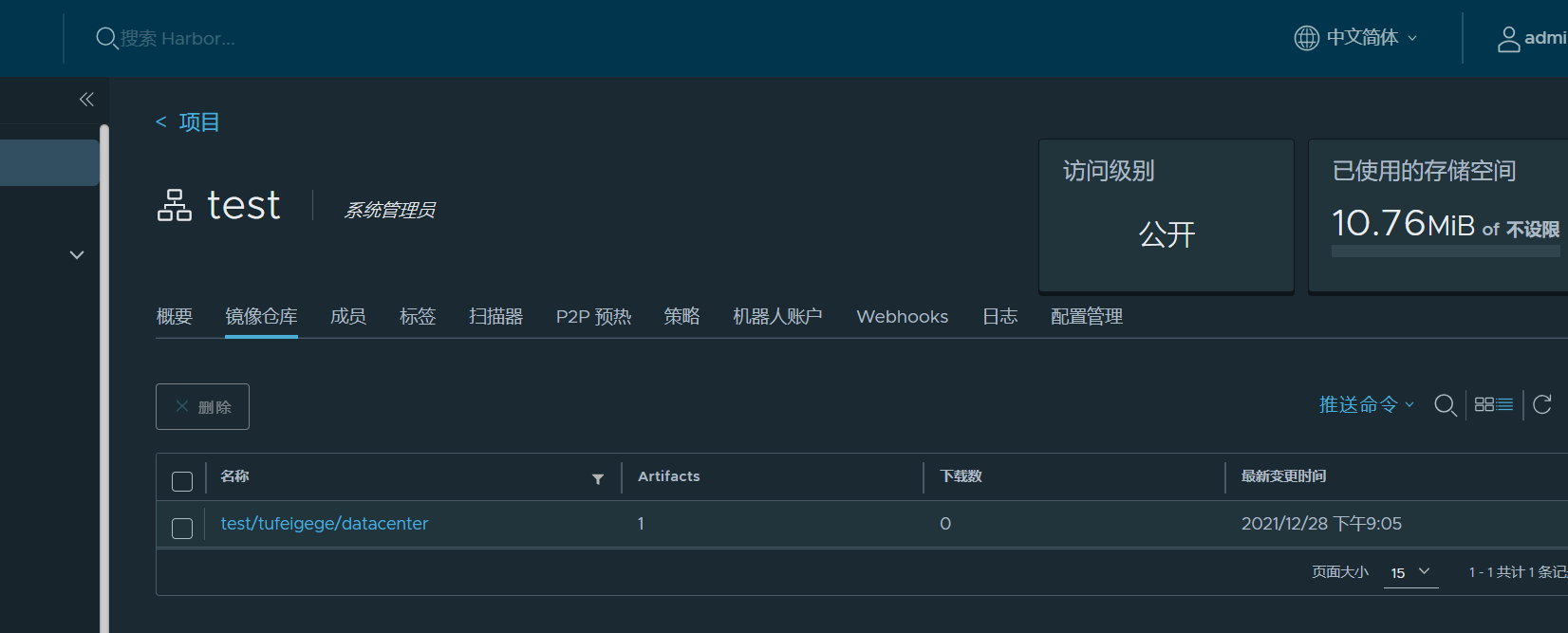Click the admin account menu

tap(1532, 38)
